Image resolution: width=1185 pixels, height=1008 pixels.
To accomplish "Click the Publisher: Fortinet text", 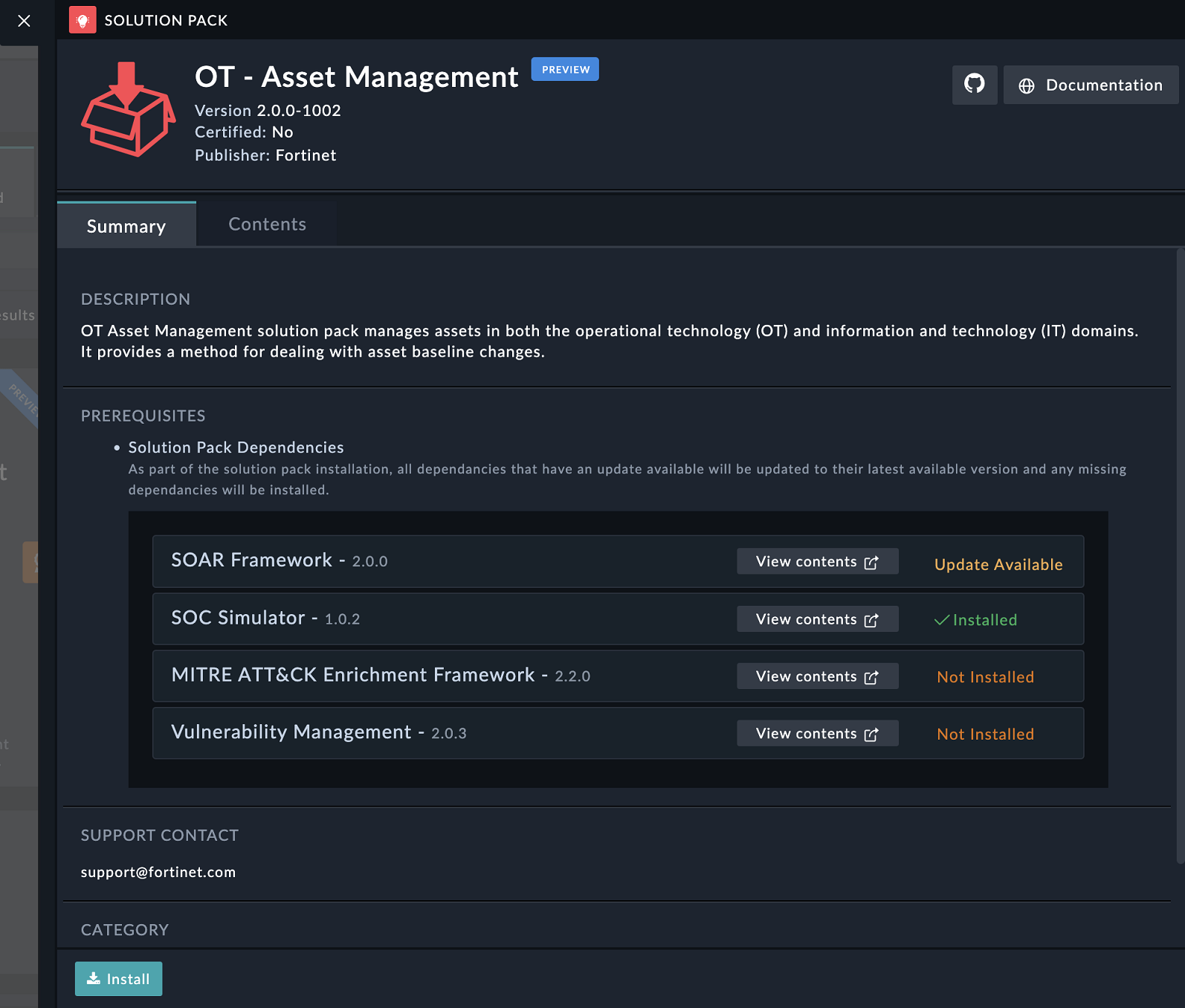I will pos(265,155).
